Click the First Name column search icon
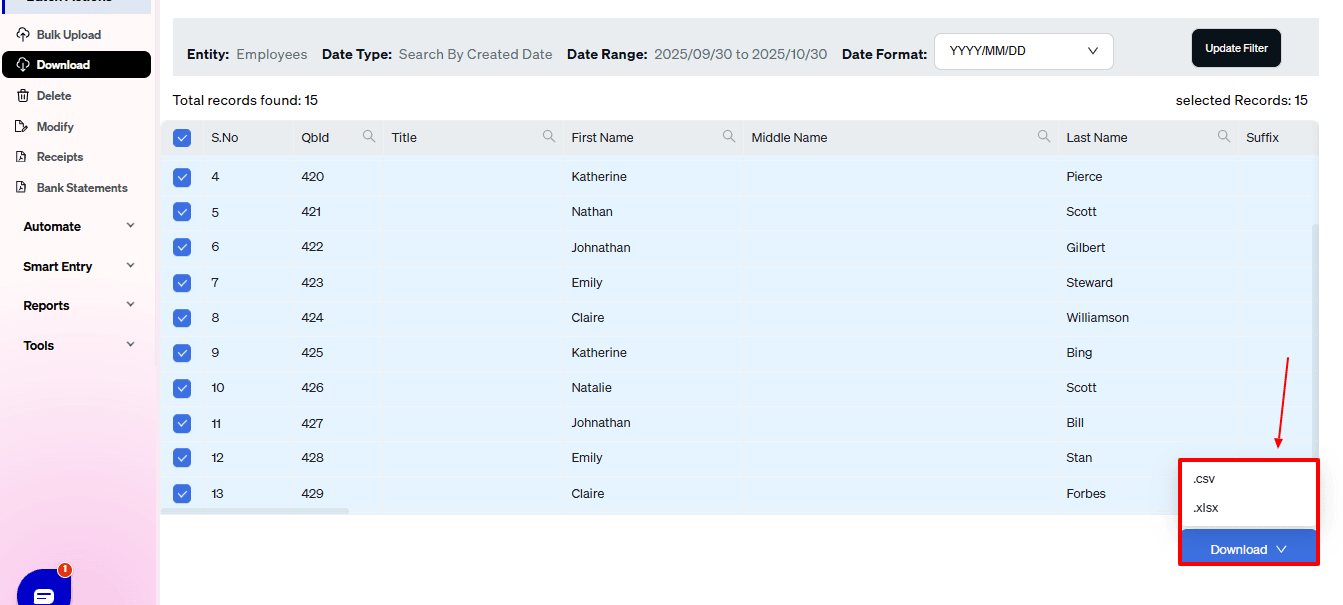1343x605 pixels. tap(729, 137)
